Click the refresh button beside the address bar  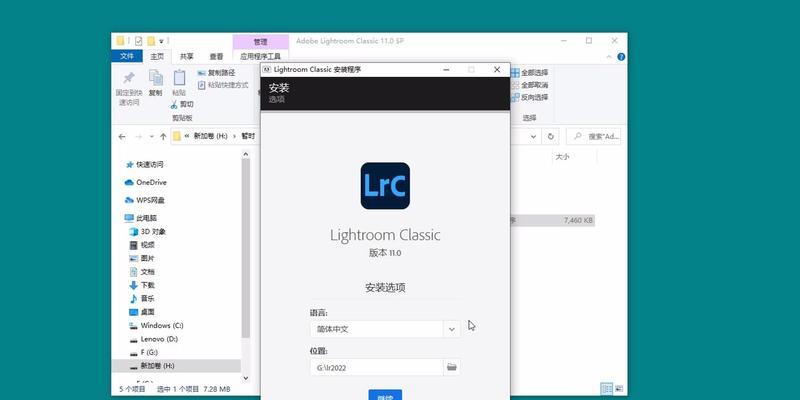[551, 137]
